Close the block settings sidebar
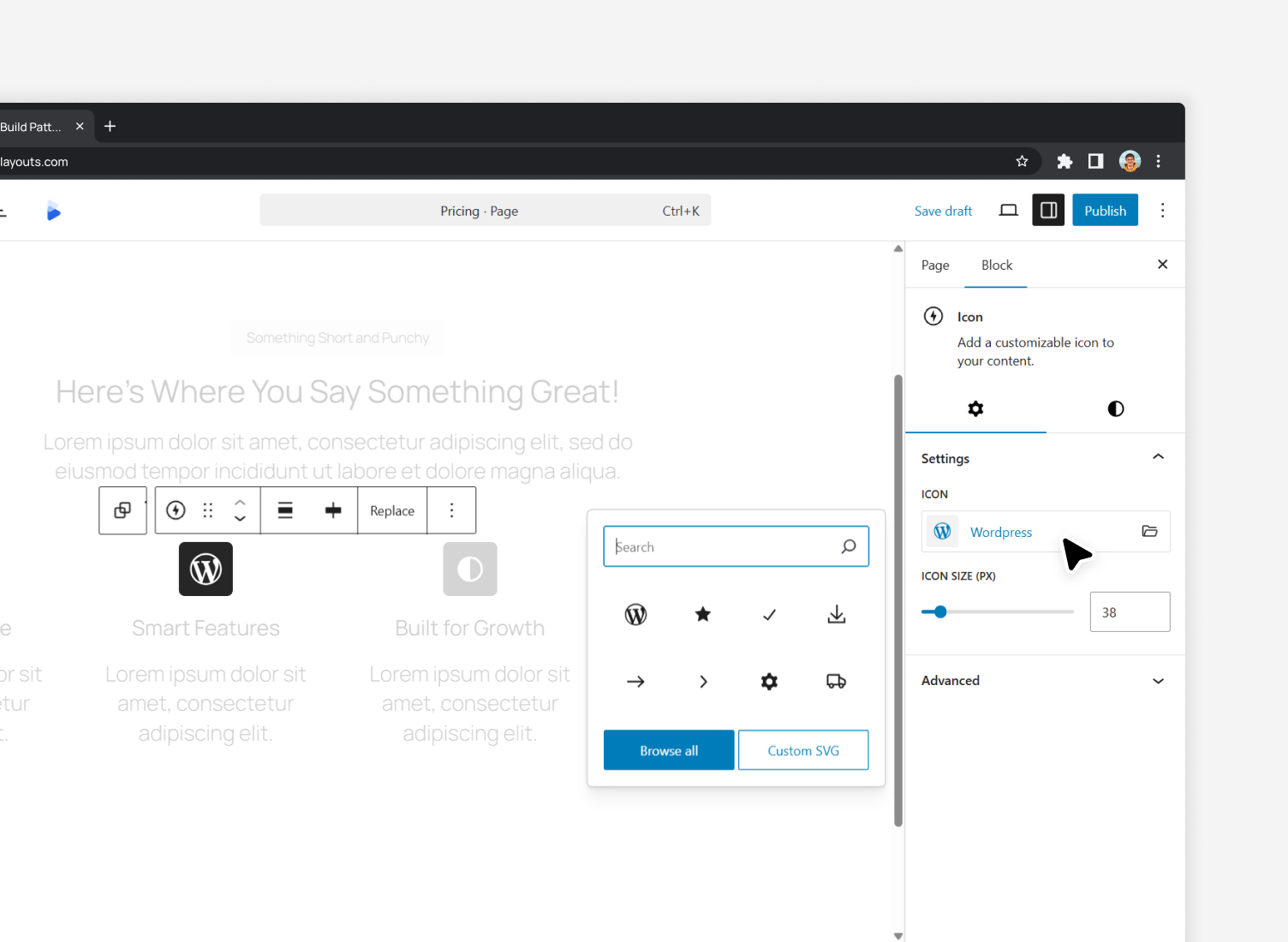Image resolution: width=1288 pixels, height=942 pixels. click(1162, 265)
